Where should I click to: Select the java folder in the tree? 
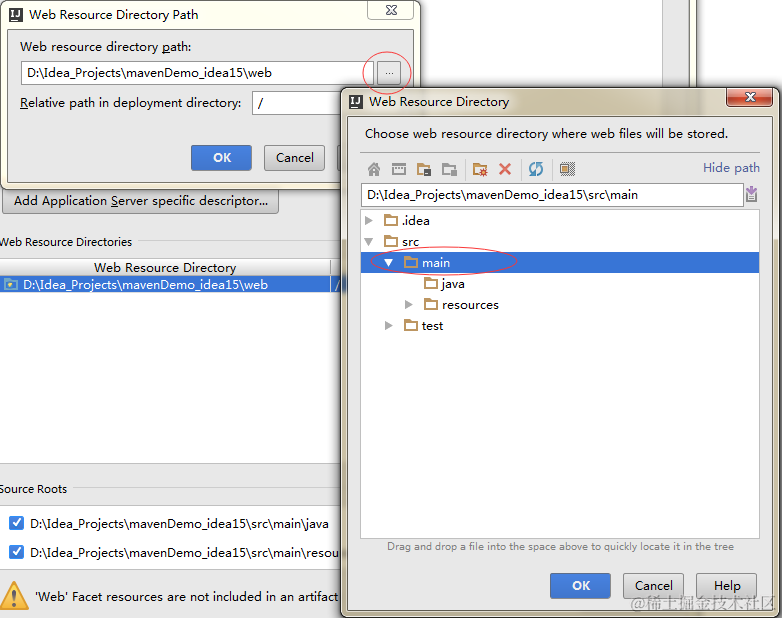[453, 284]
